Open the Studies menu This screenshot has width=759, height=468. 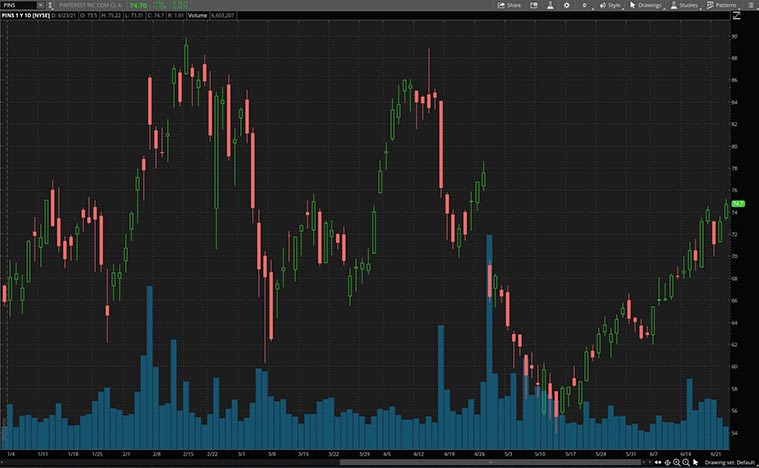coord(685,5)
